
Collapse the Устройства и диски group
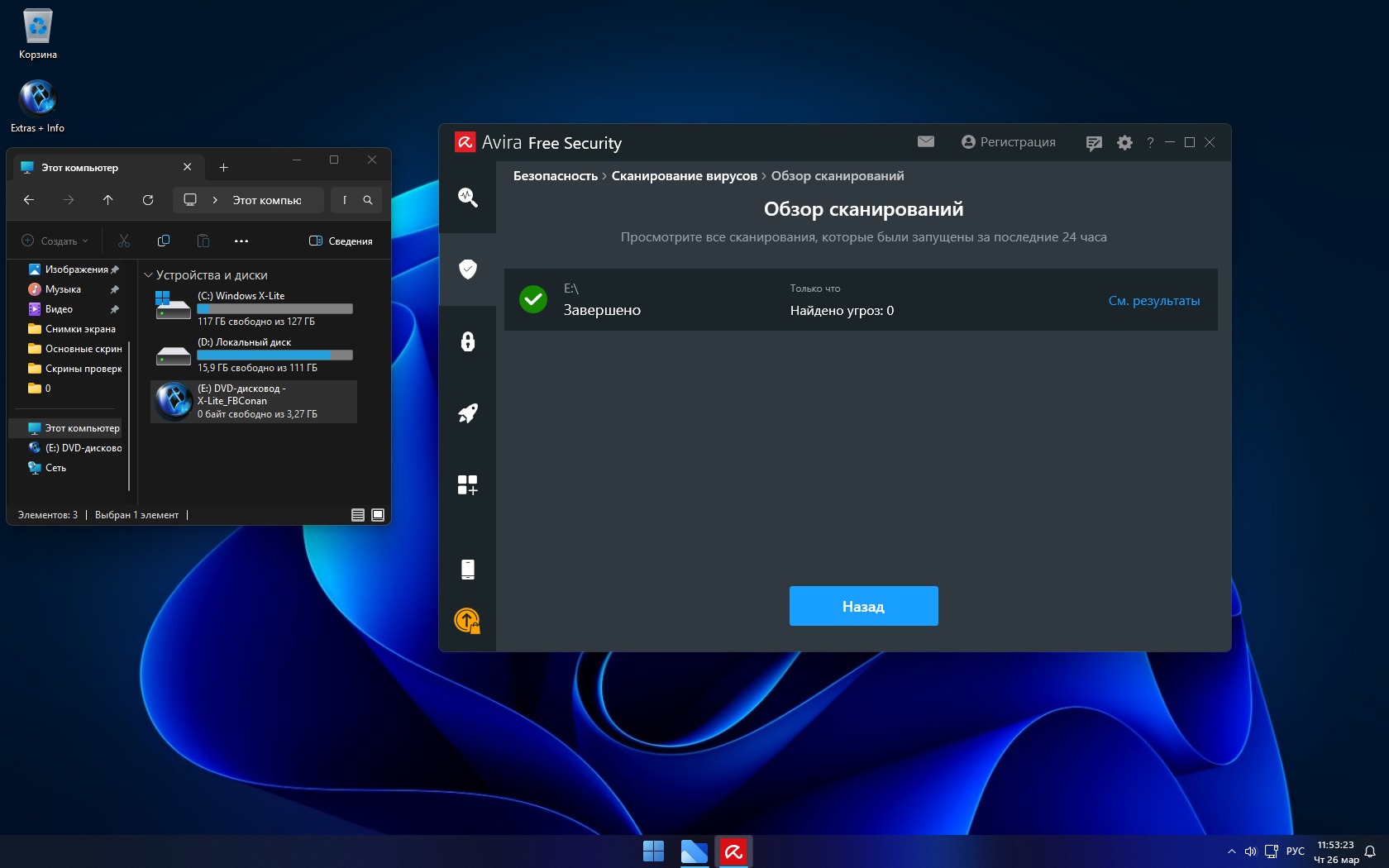149,275
